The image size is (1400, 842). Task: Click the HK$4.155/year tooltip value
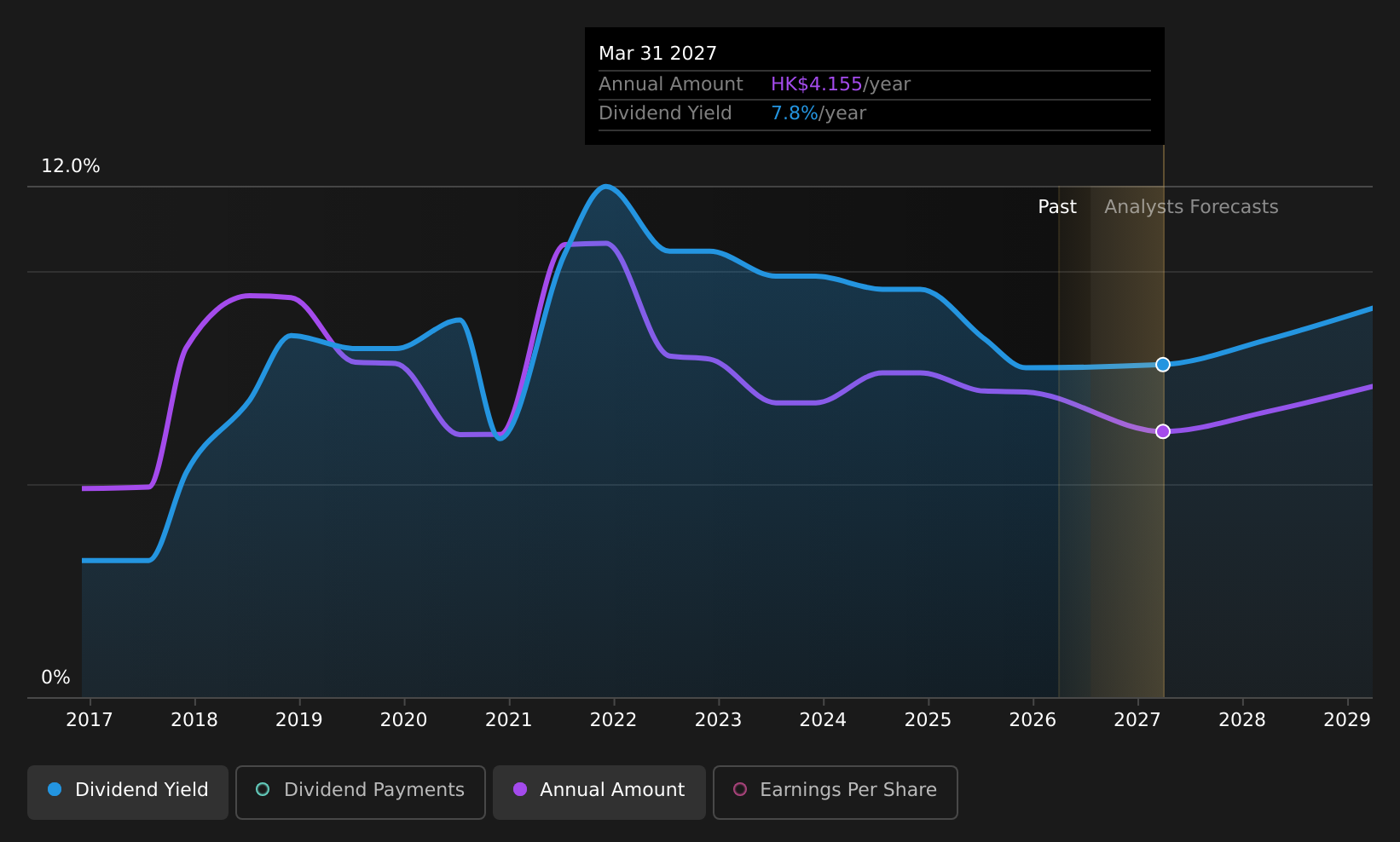point(841,84)
